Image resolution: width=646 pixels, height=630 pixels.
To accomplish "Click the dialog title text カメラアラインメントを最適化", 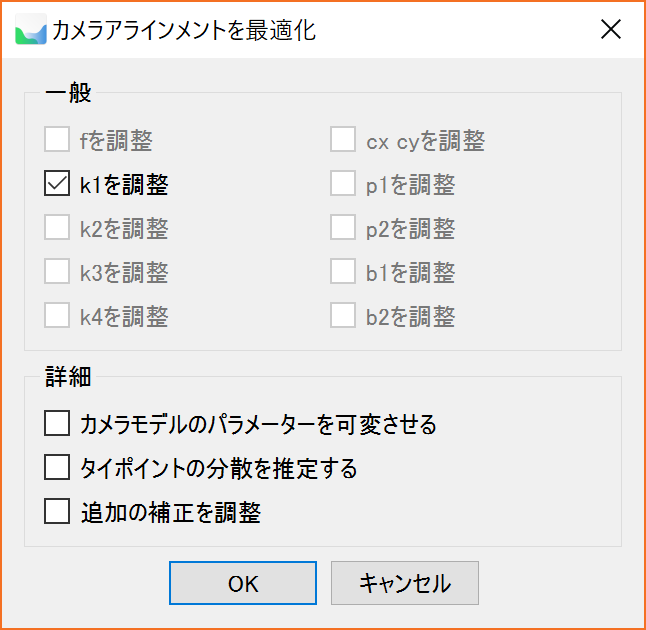I will [x=184, y=30].
